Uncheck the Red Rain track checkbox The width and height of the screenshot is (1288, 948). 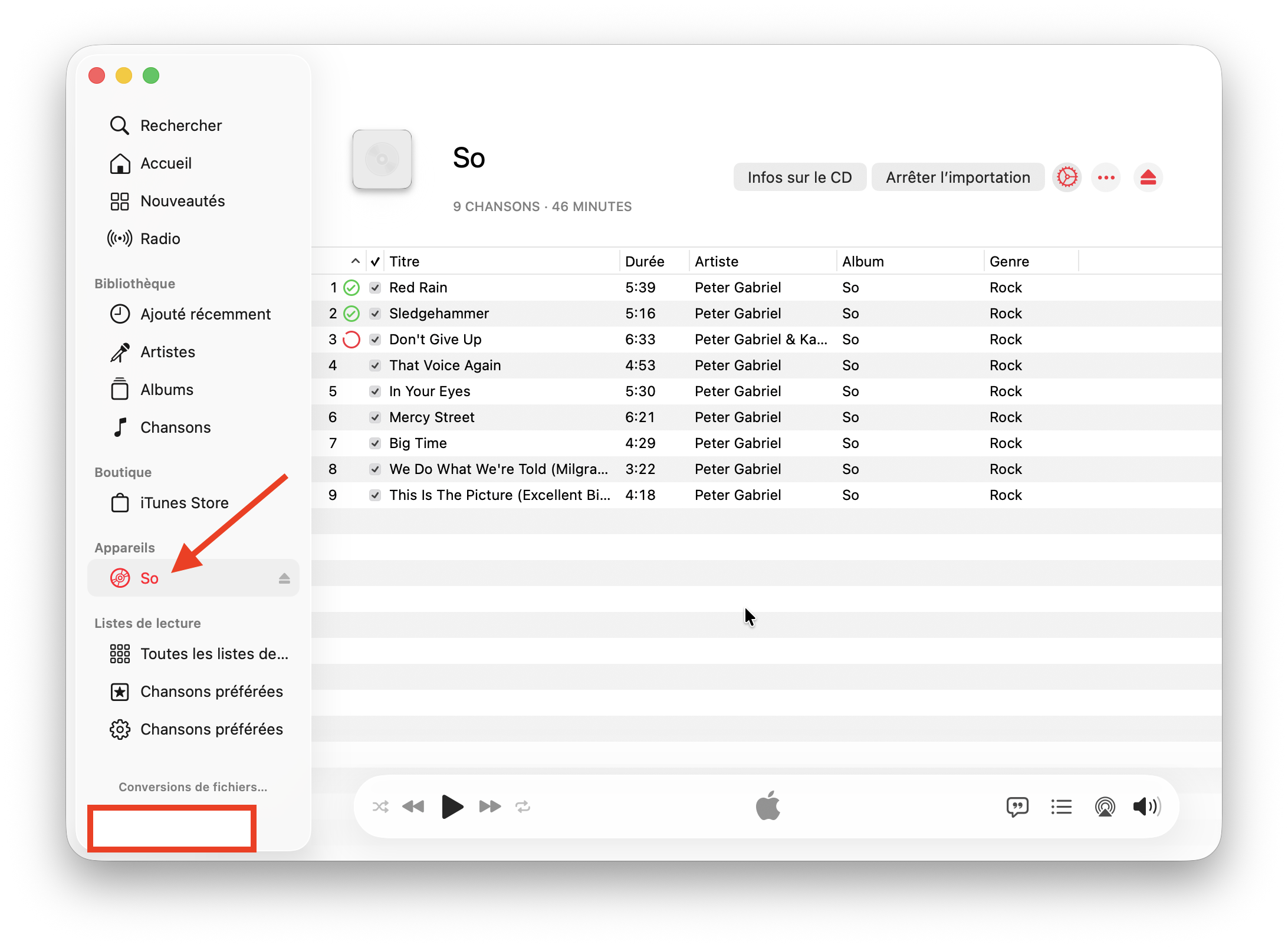375,288
